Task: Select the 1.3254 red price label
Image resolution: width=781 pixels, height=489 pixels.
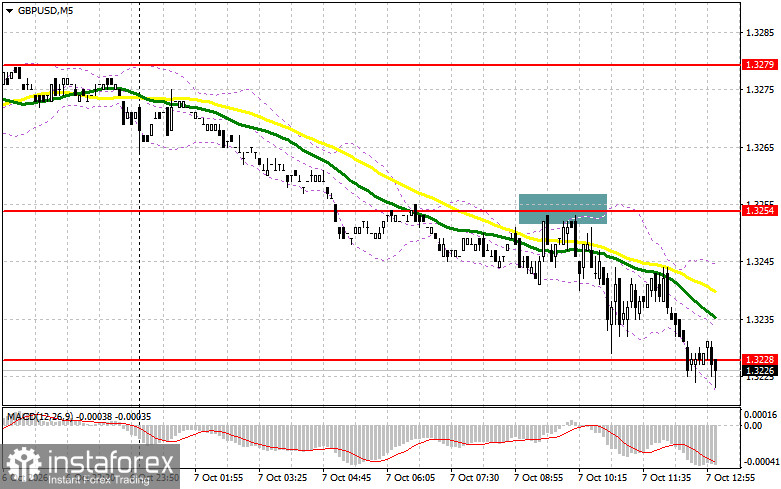Action: [x=759, y=211]
